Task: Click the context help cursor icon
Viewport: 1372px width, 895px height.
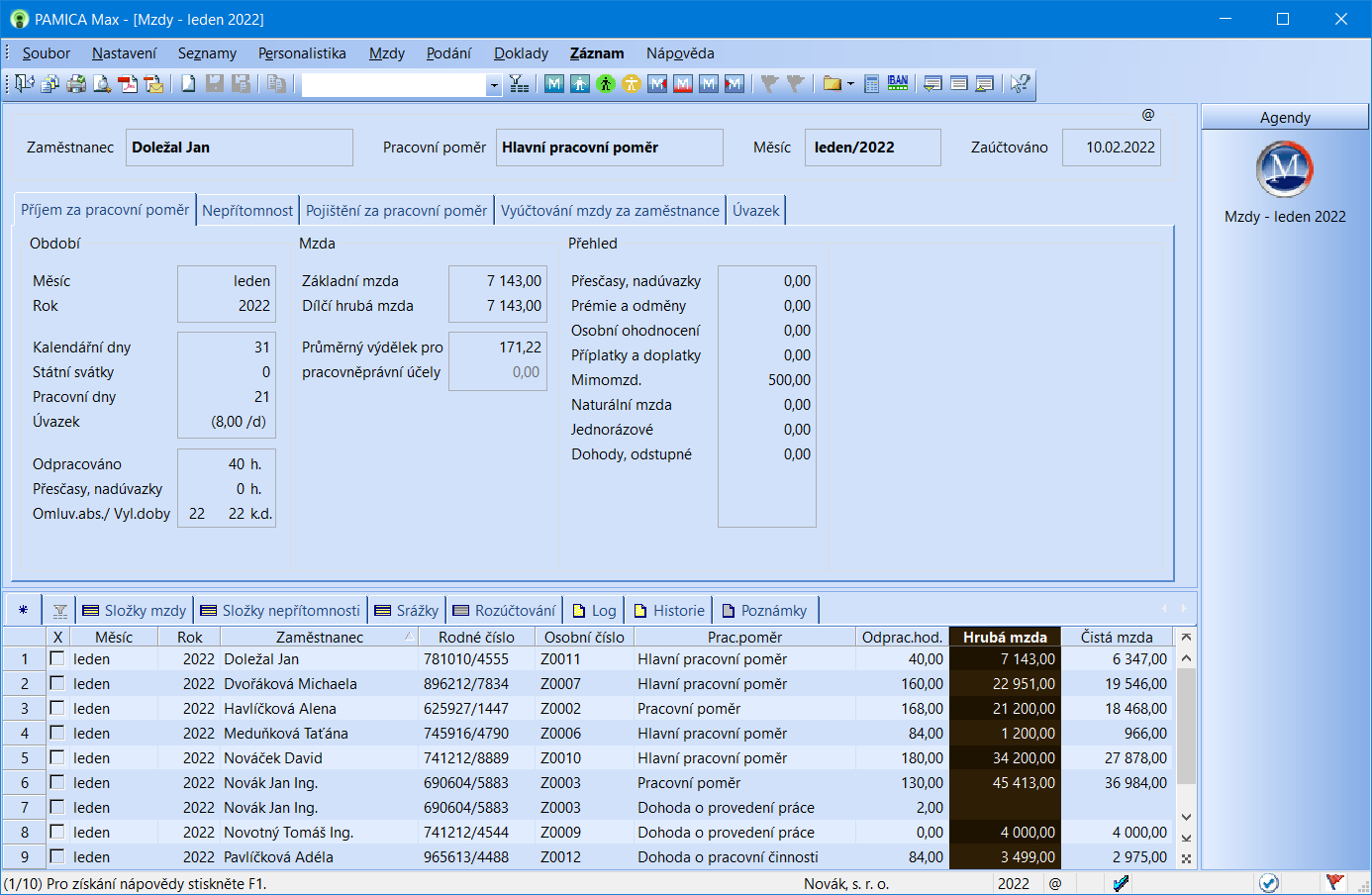Action: pos(1020,84)
